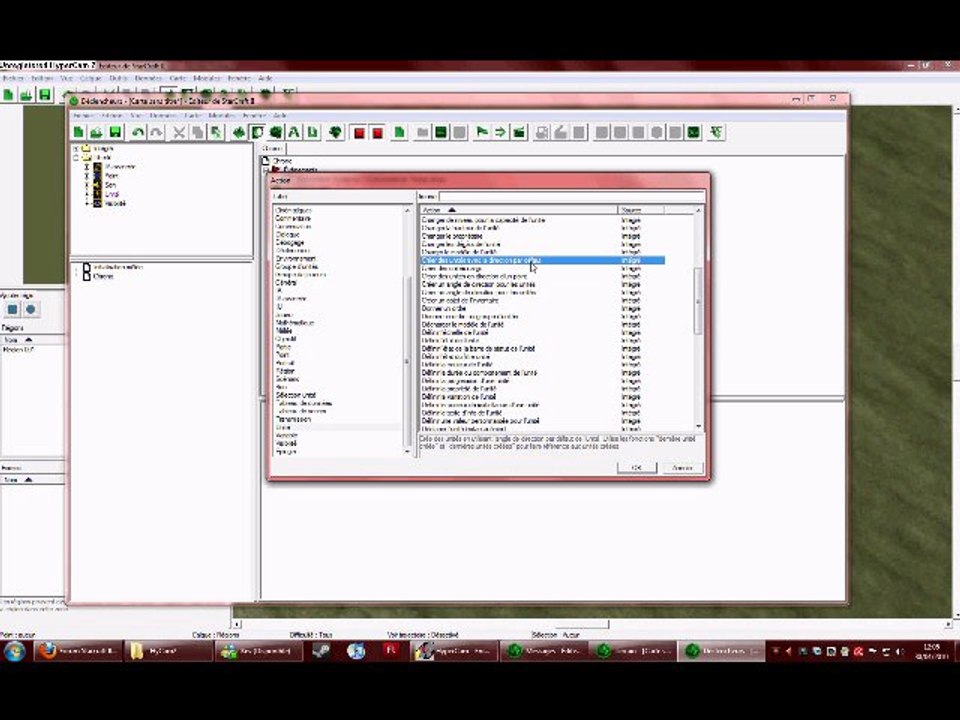This screenshot has width=960, height=720.
Task: Open the Aide menu in the main editor
Action: [x=265, y=78]
